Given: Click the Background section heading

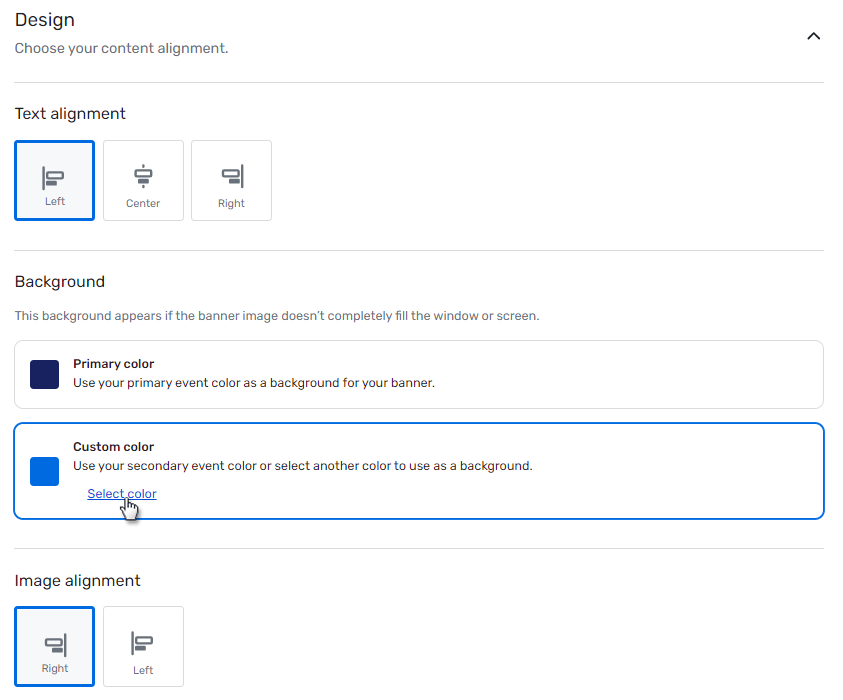Looking at the screenshot, I should [x=60, y=281].
